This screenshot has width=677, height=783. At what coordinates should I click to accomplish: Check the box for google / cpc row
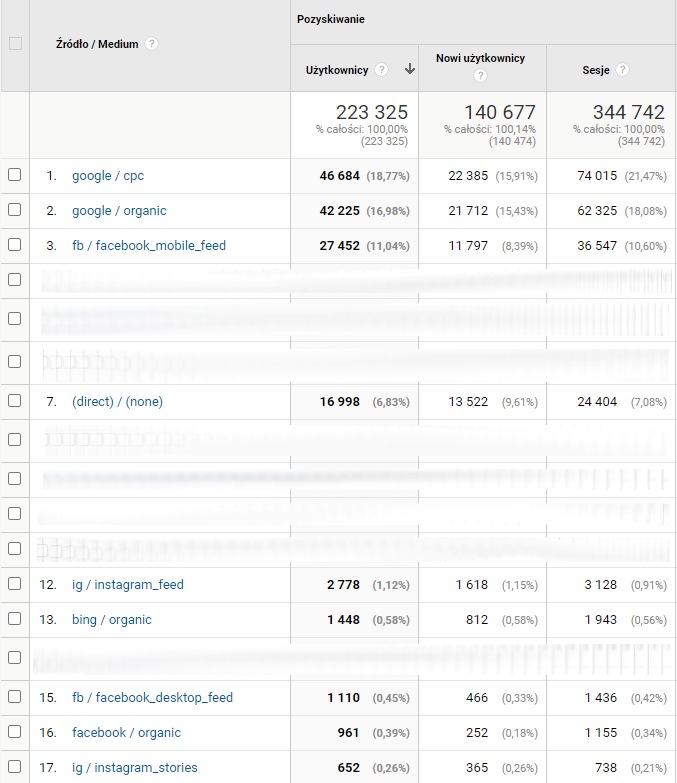pyautogui.click(x=15, y=175)
